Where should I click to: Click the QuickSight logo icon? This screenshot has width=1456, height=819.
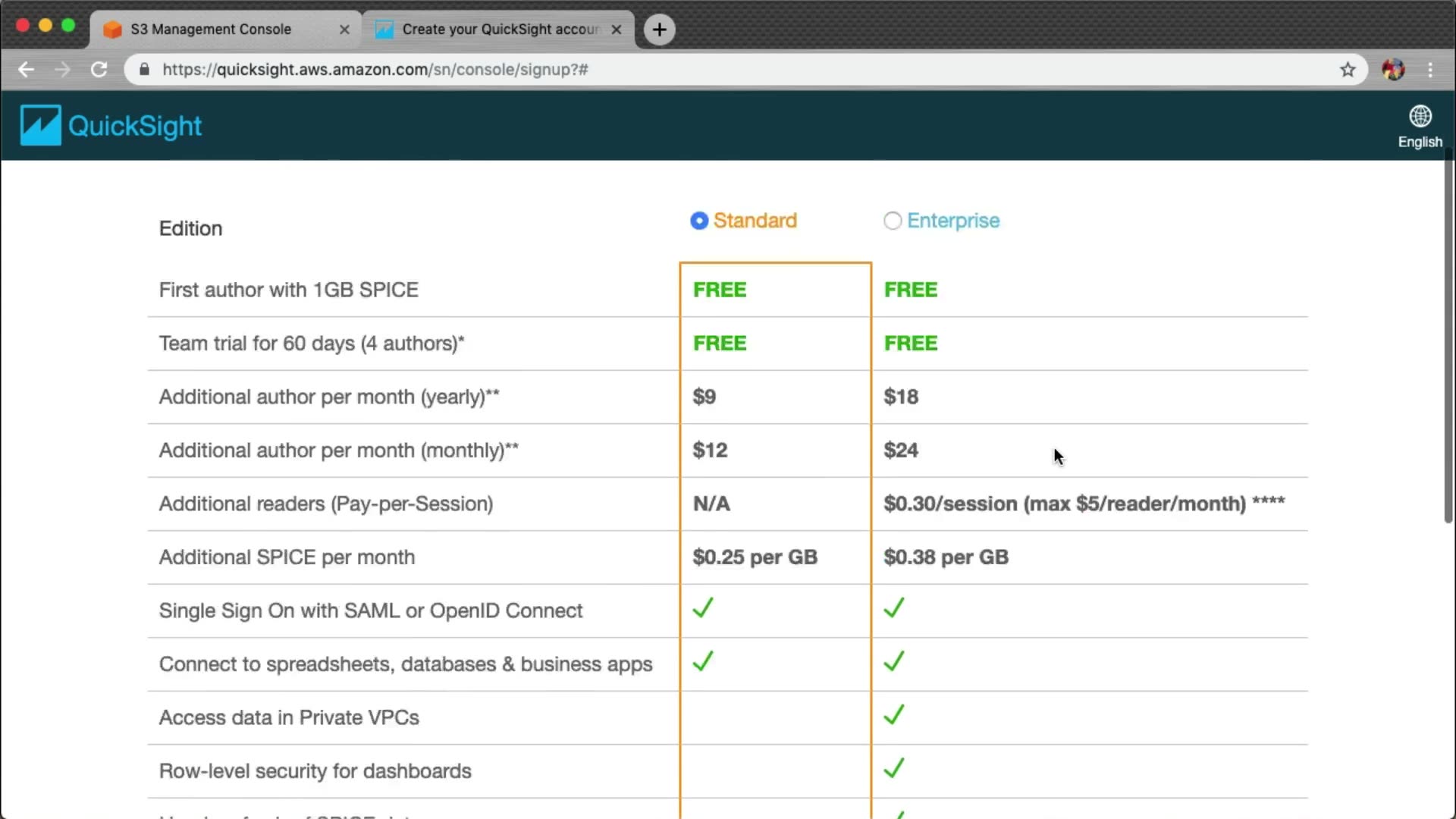(40, 125)
